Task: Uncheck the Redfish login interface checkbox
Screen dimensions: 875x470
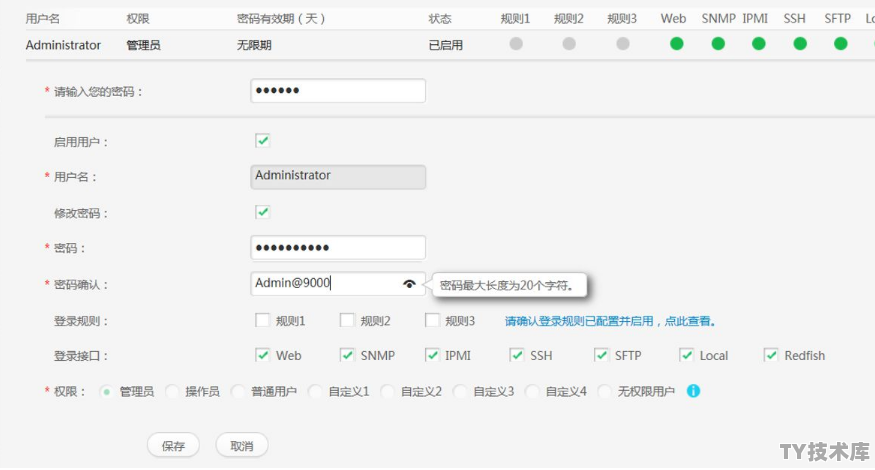Action: [771, 355]
